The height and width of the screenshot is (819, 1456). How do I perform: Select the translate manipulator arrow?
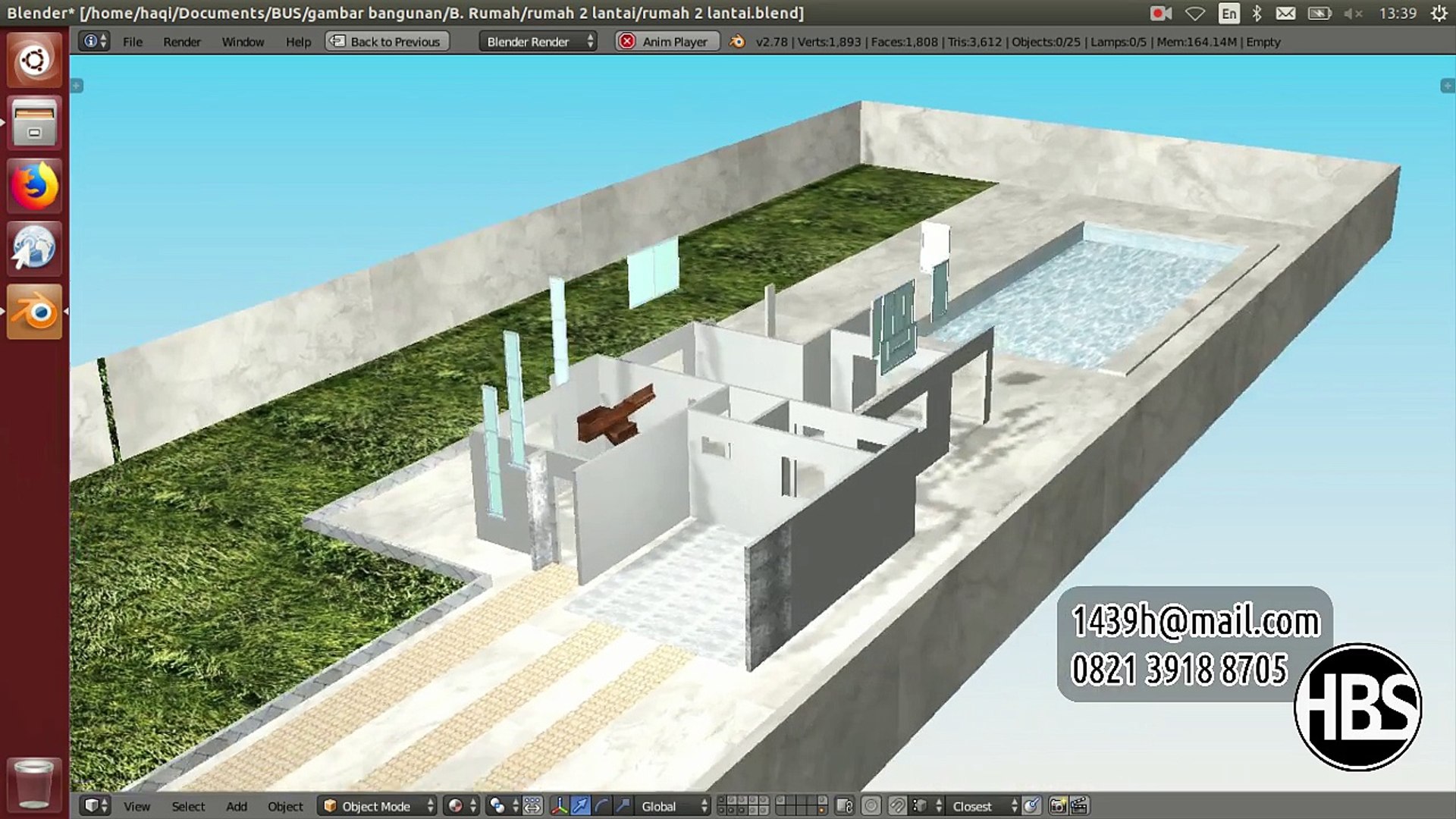coord(580,806)
